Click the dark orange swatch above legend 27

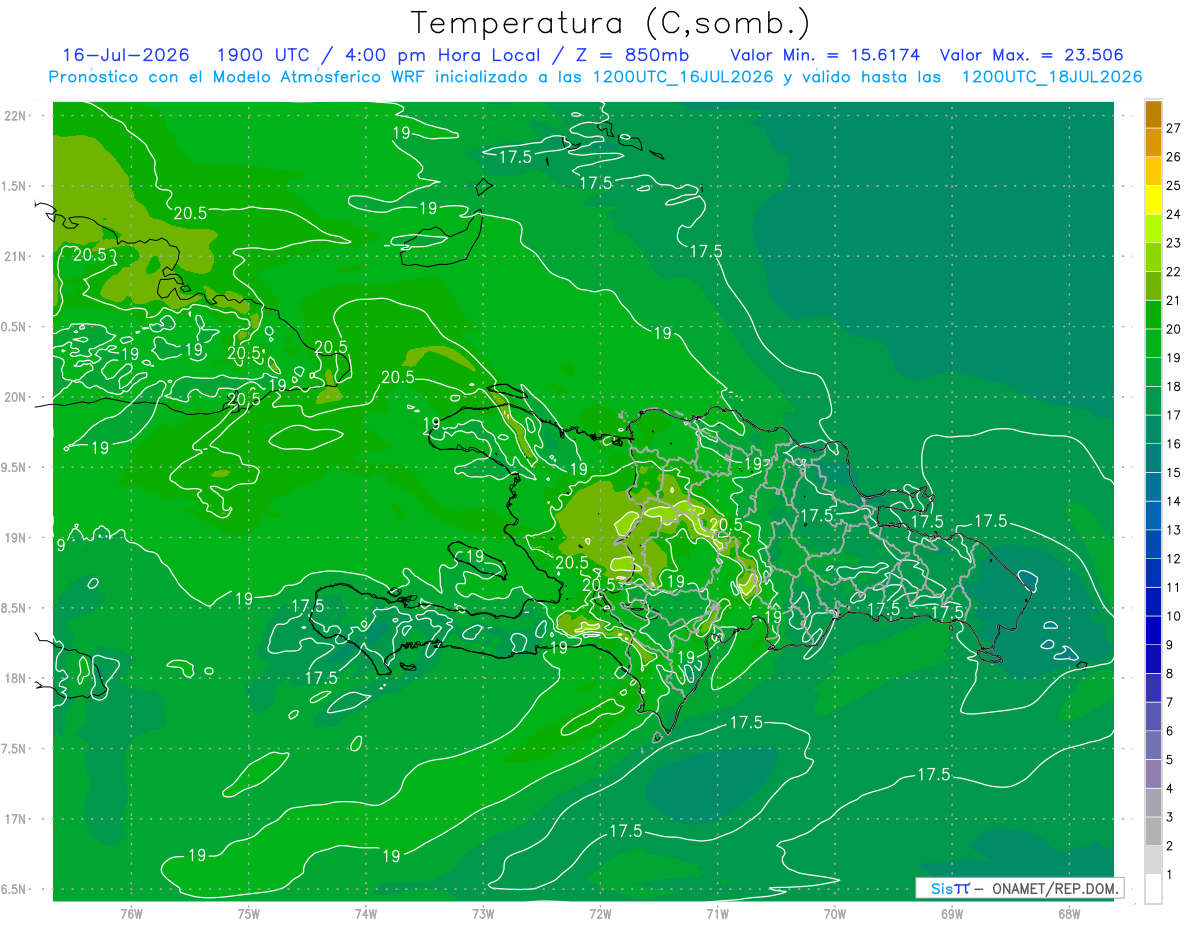(x=1153, y=114)
